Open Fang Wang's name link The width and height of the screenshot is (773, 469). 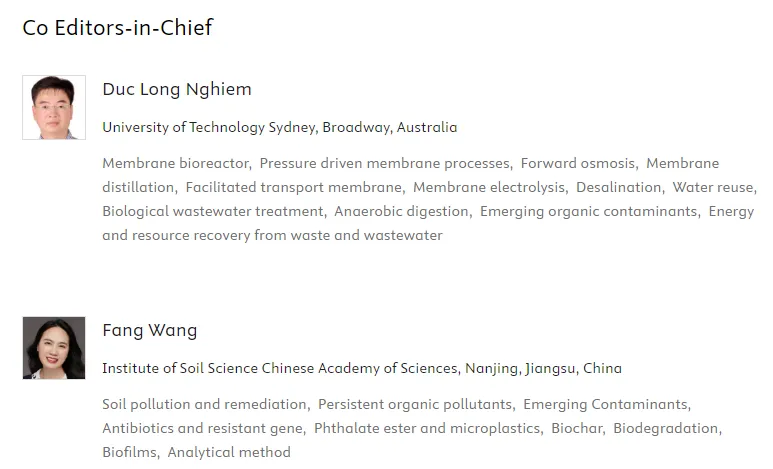tap(150, 330)
